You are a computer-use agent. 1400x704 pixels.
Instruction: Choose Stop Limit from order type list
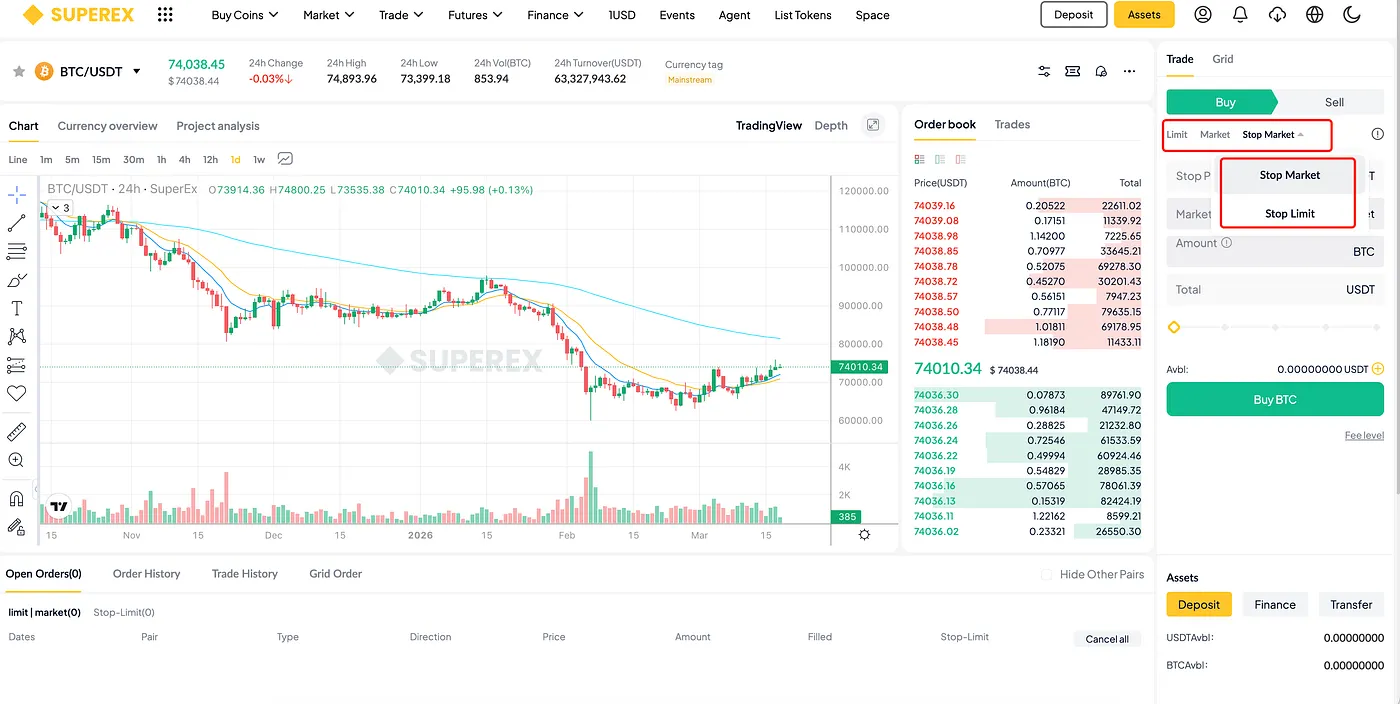pos(1289,213)
